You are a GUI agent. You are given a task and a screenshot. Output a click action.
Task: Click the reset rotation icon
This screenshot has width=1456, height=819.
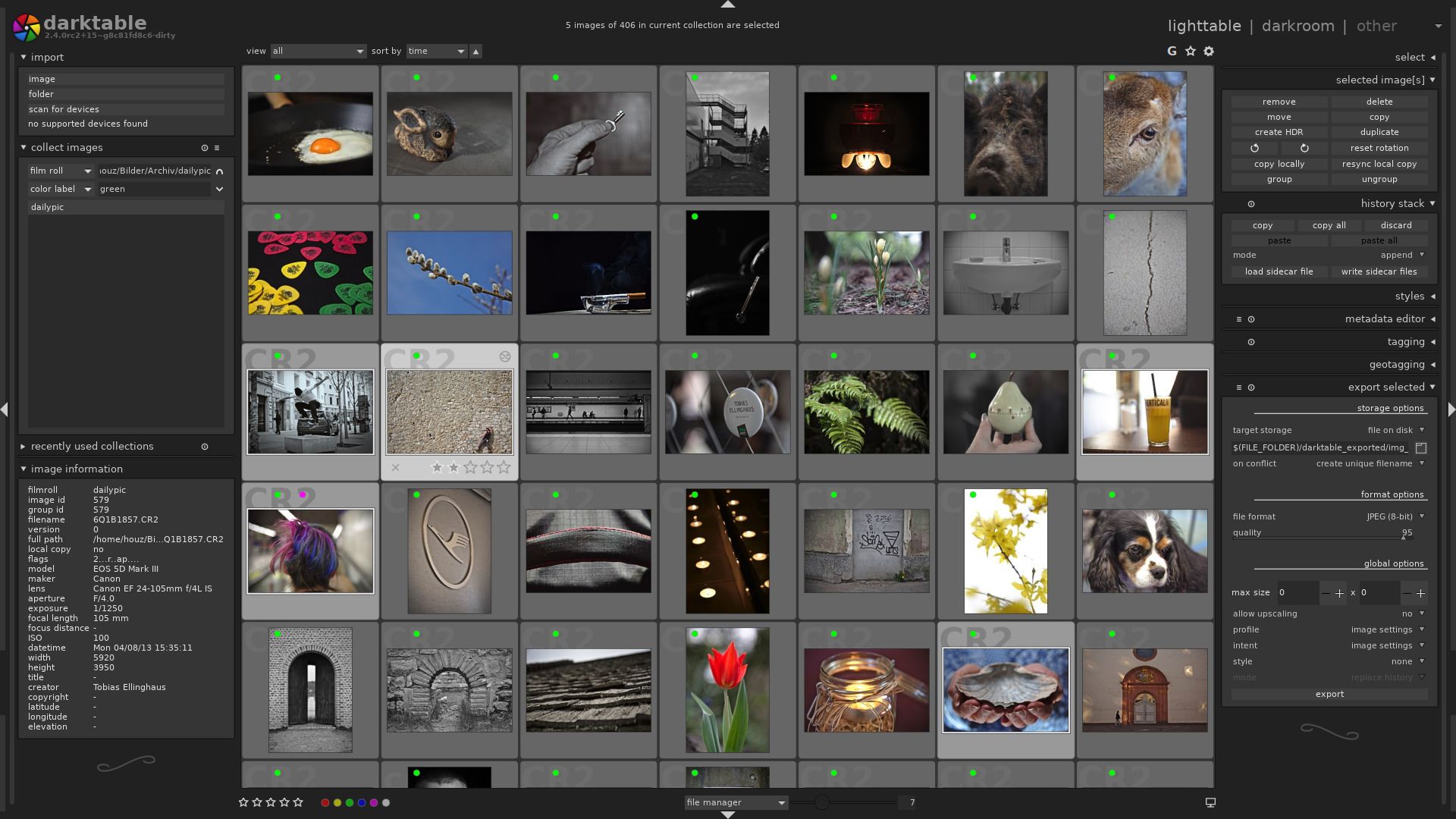[1380, 148]
